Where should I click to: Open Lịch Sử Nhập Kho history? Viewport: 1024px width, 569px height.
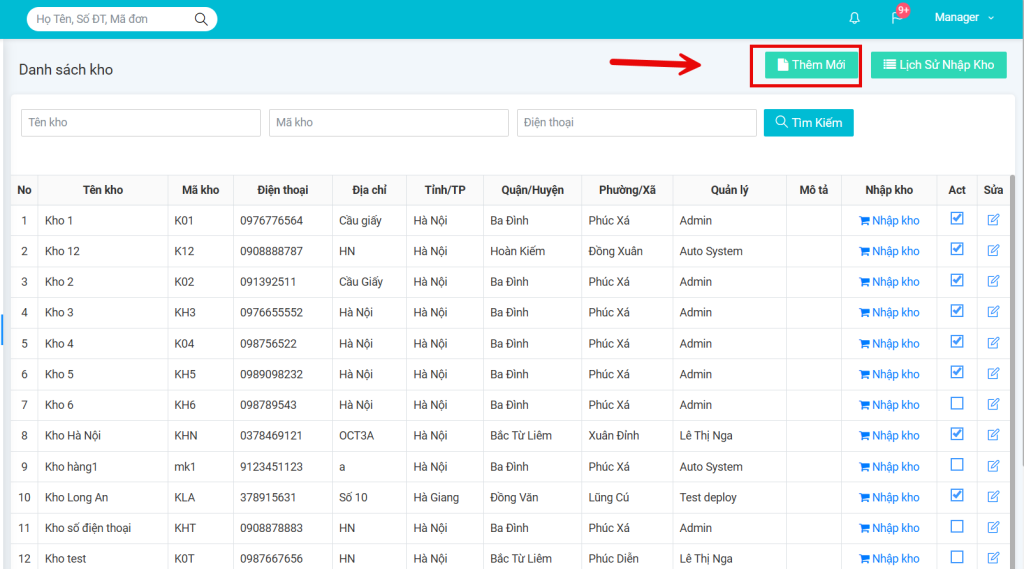(938, 65)
